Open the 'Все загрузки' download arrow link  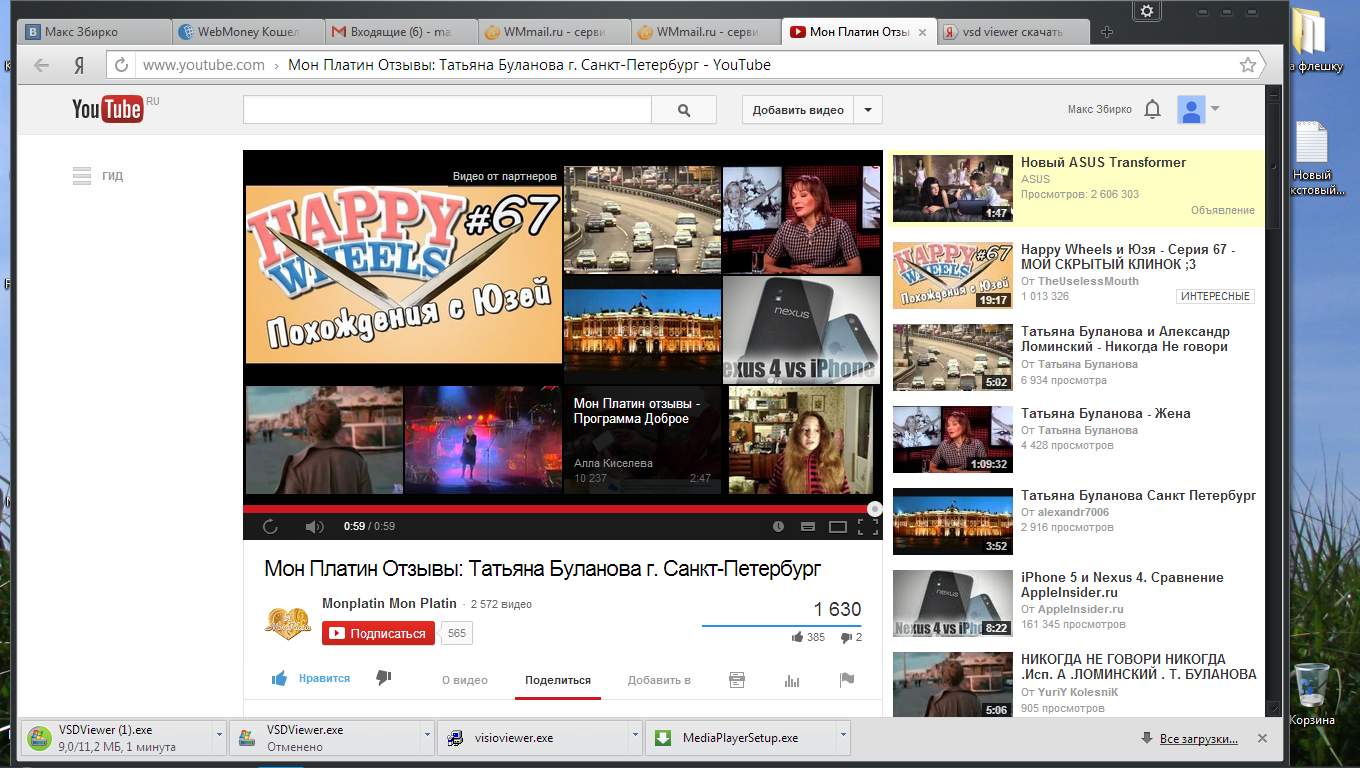[1189, 739]
